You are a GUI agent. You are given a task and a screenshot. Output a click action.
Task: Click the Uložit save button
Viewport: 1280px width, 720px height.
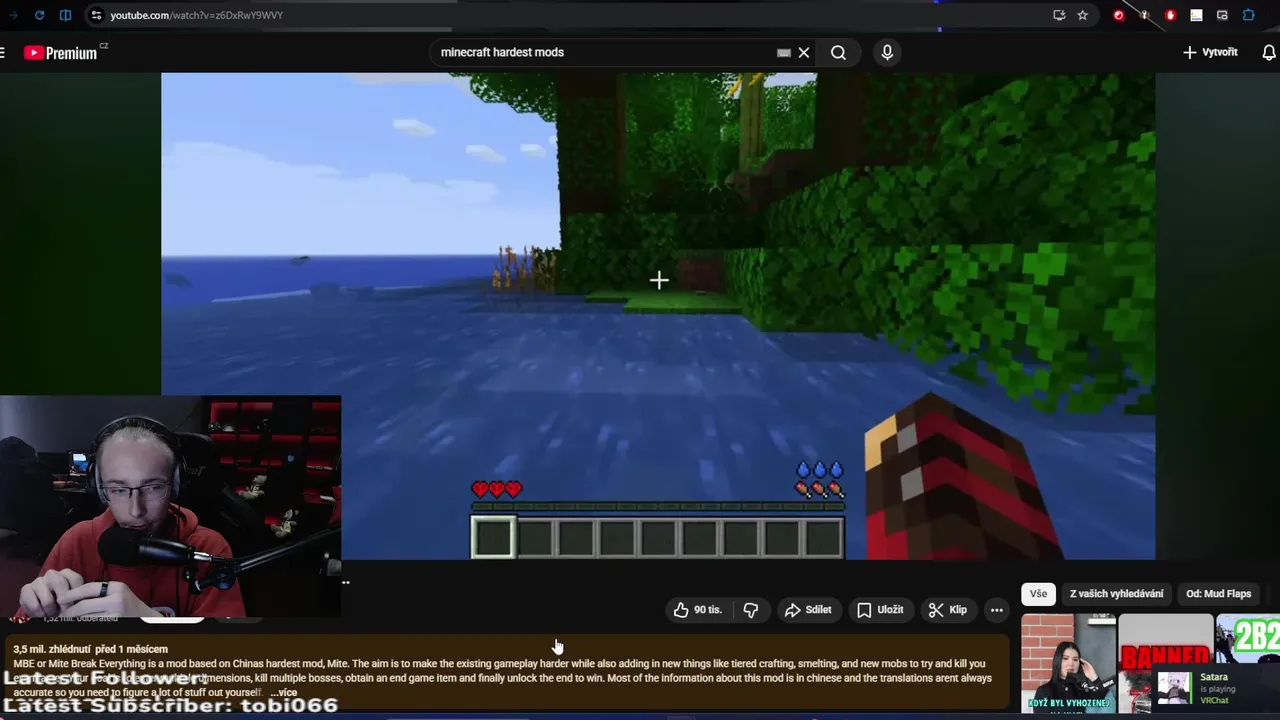(x=880, y=610)
